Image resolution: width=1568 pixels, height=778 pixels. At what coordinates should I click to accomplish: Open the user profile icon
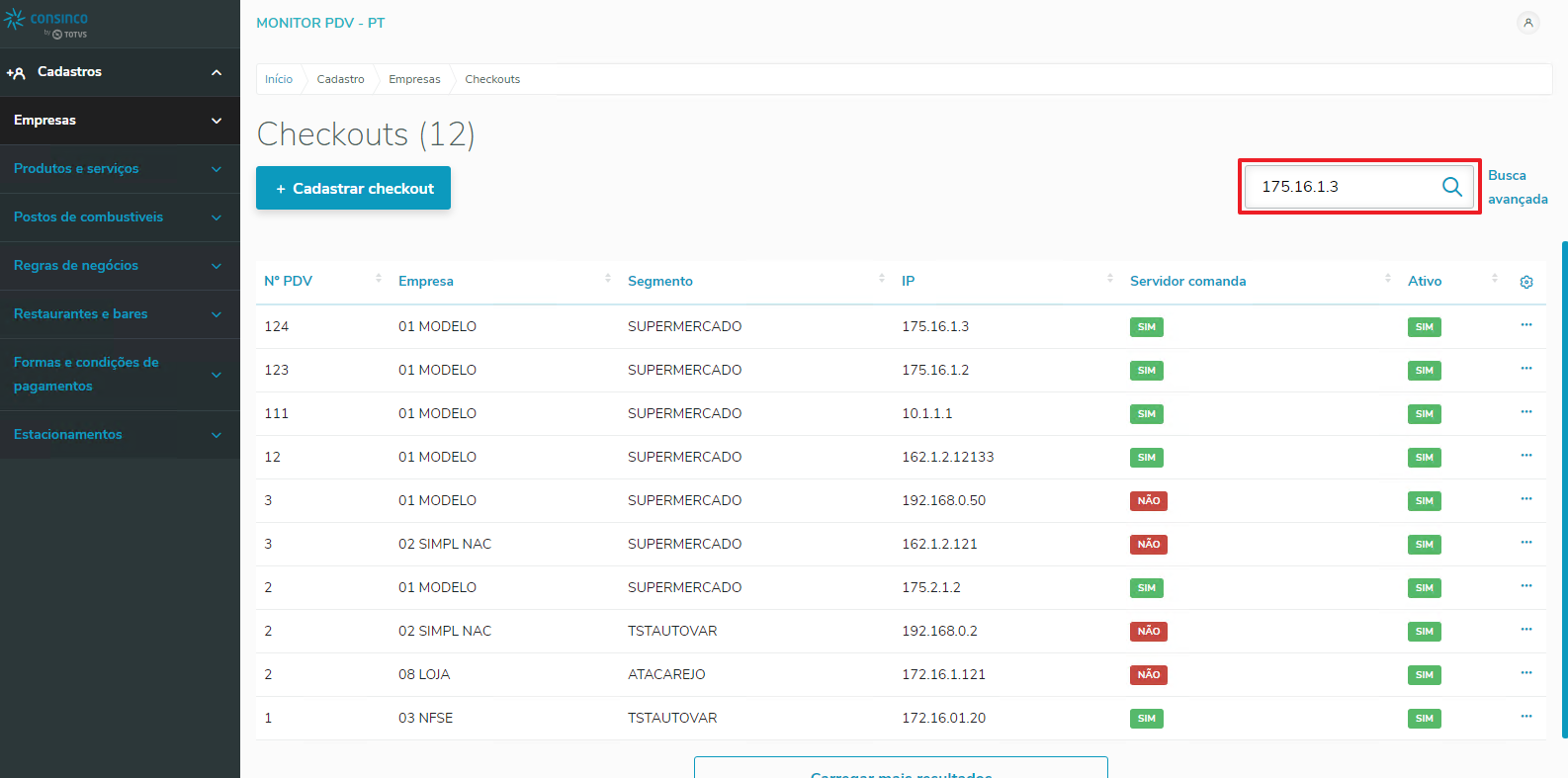[1528, 23]
